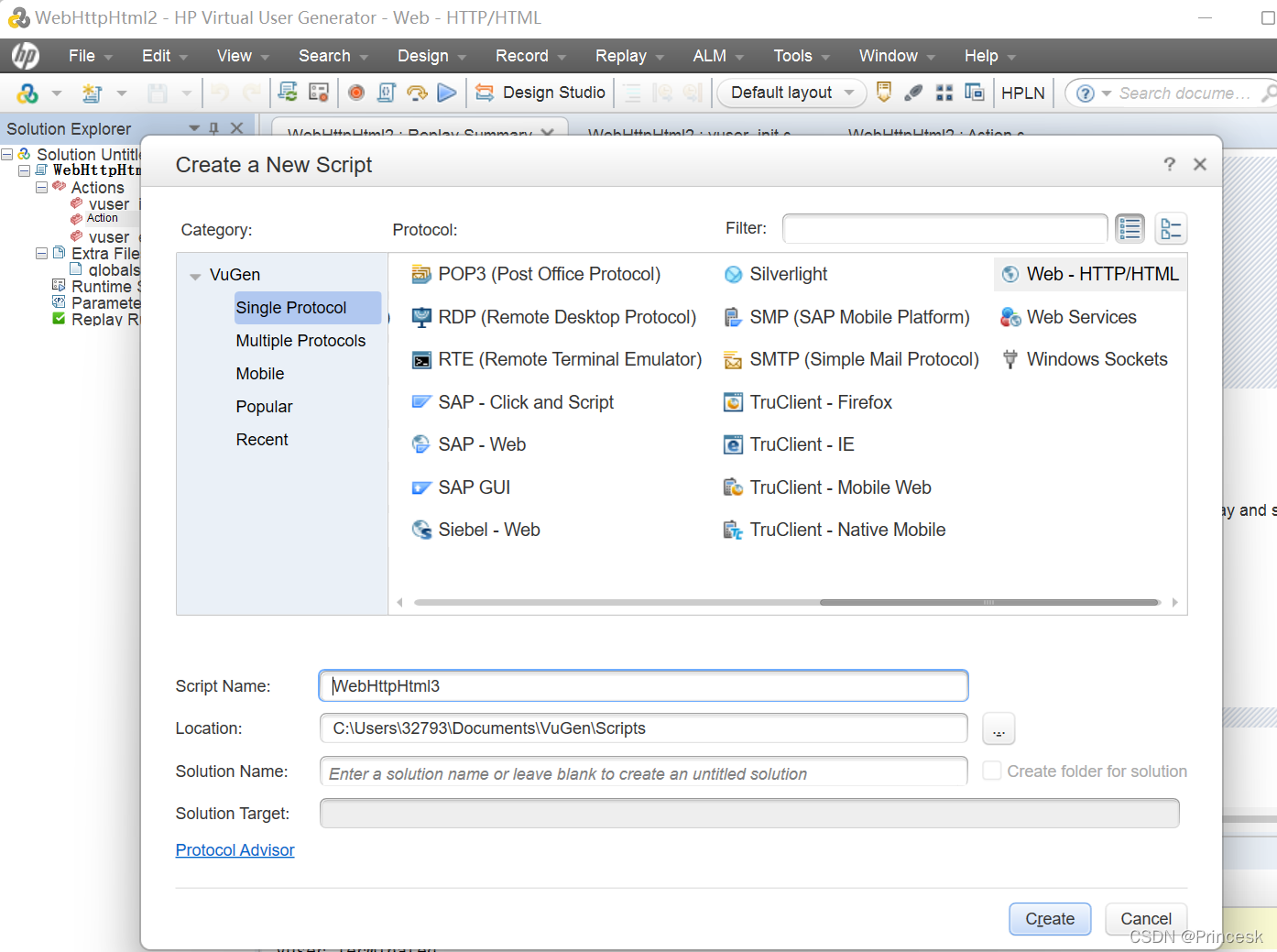Open Recording Options toolbar icon
The image size is (1277, 952).
point(319,92)
